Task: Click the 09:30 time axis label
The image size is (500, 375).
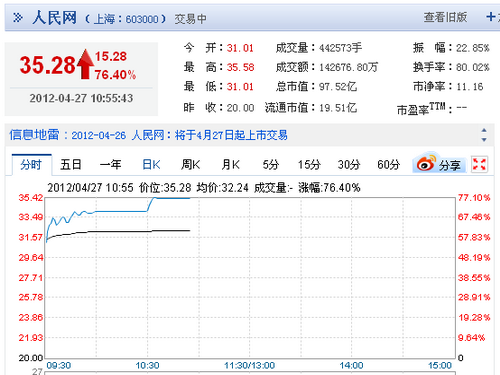Action: (59, 366)
